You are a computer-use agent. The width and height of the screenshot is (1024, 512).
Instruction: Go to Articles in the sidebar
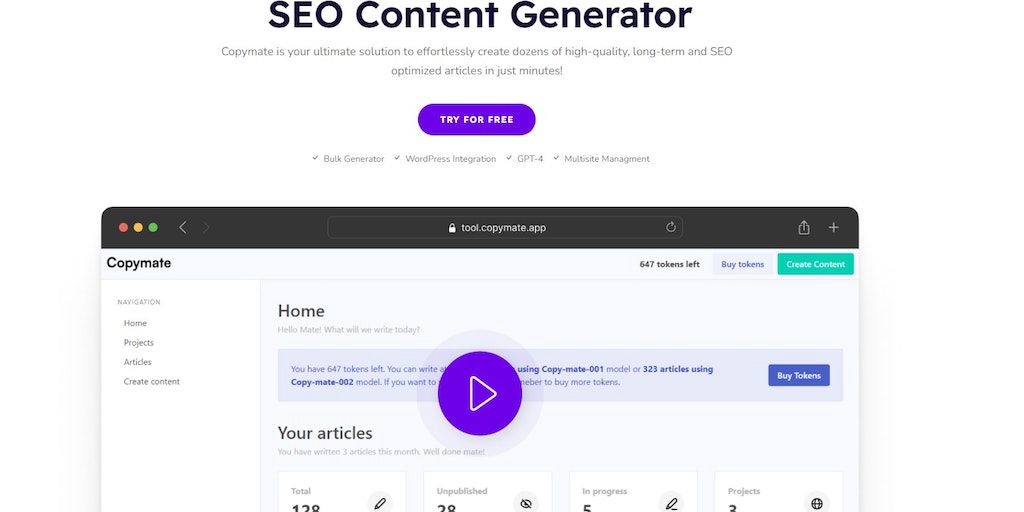tap(138, 362)
